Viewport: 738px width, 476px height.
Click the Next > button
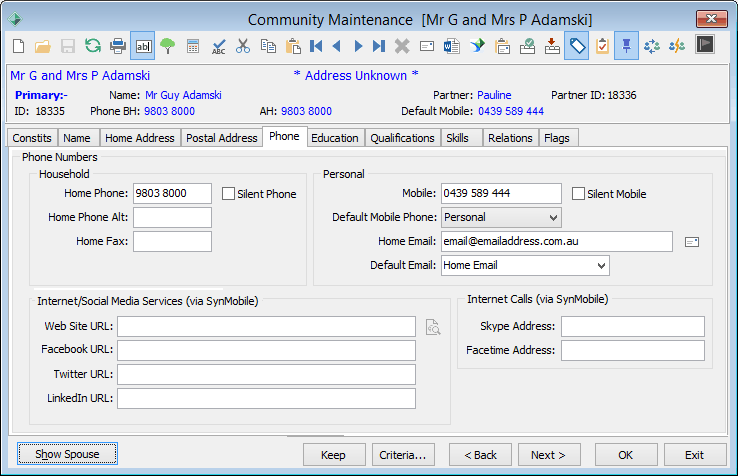(x=549, y=455)
